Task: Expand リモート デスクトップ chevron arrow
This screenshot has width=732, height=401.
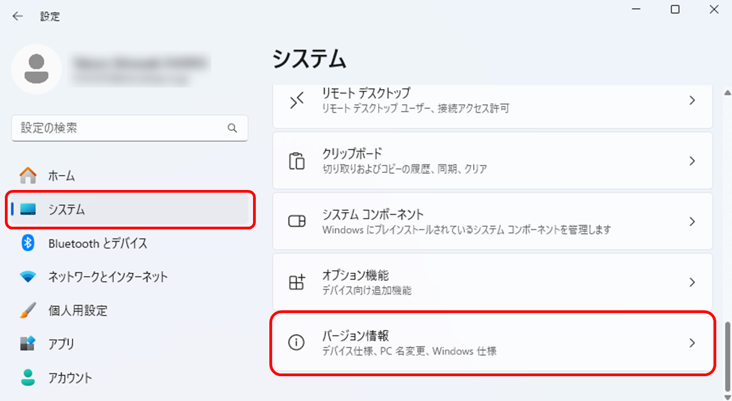Action: [x=692, y=100]
